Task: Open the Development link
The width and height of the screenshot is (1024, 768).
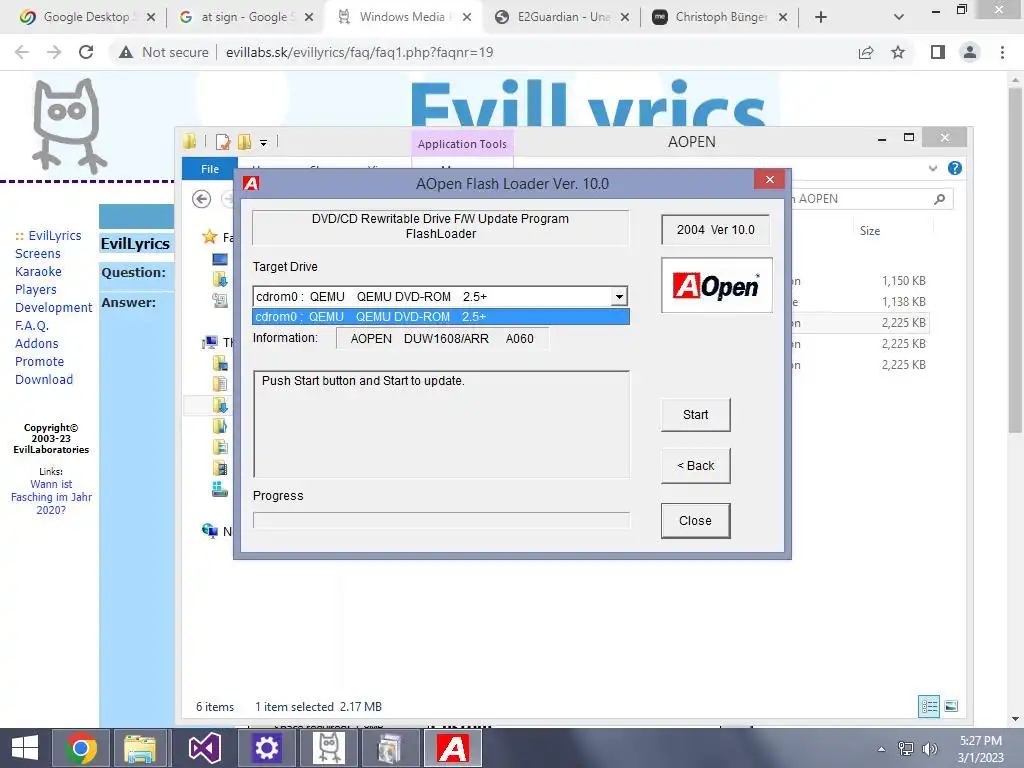Action: point(54,308)
